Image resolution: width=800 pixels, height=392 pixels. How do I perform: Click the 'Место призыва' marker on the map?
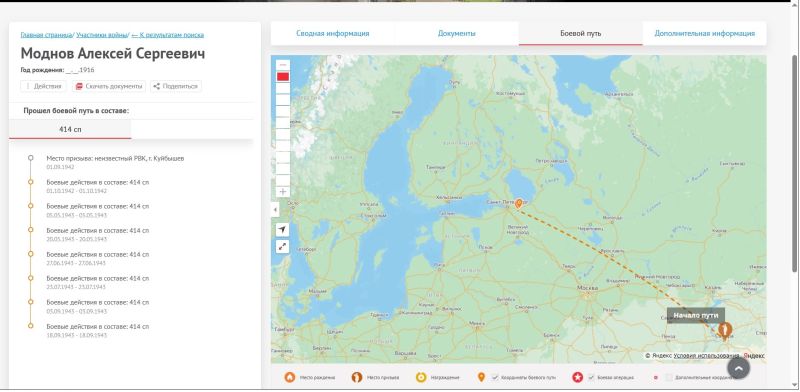click(x=724, y=330)
